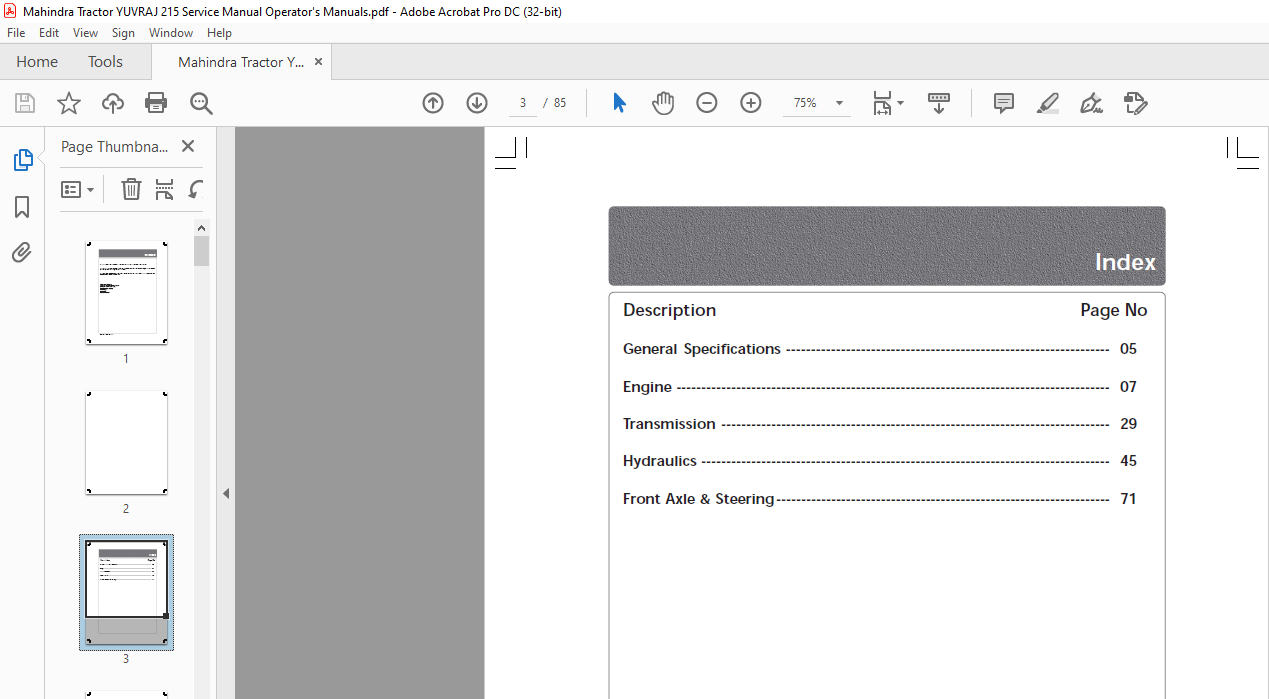Switch to the Home tab

[37, 62]
